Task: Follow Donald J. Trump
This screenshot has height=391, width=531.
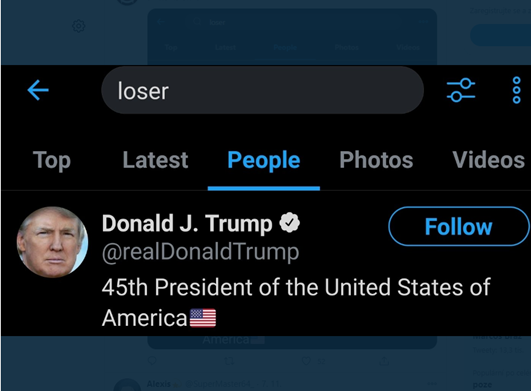Action: point(459,226)
